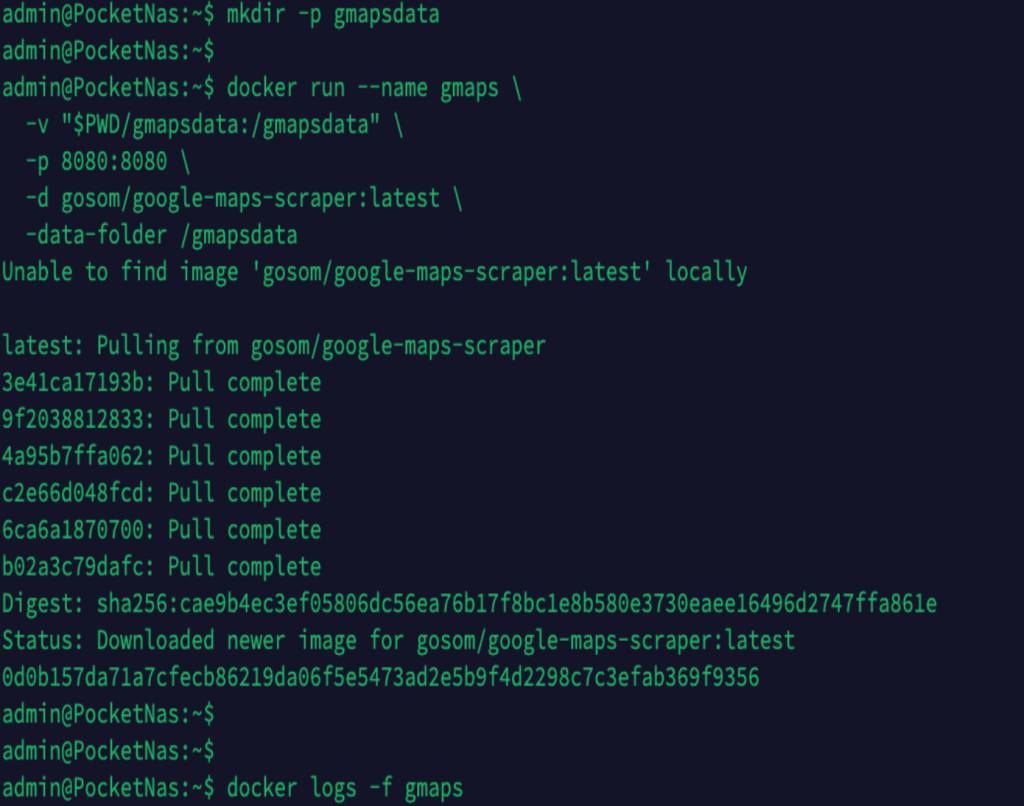Screen dimensions: 1024x806
Task: Click the '4a95b7ffa062: Pull complete' line
Action: coord(161,456)
